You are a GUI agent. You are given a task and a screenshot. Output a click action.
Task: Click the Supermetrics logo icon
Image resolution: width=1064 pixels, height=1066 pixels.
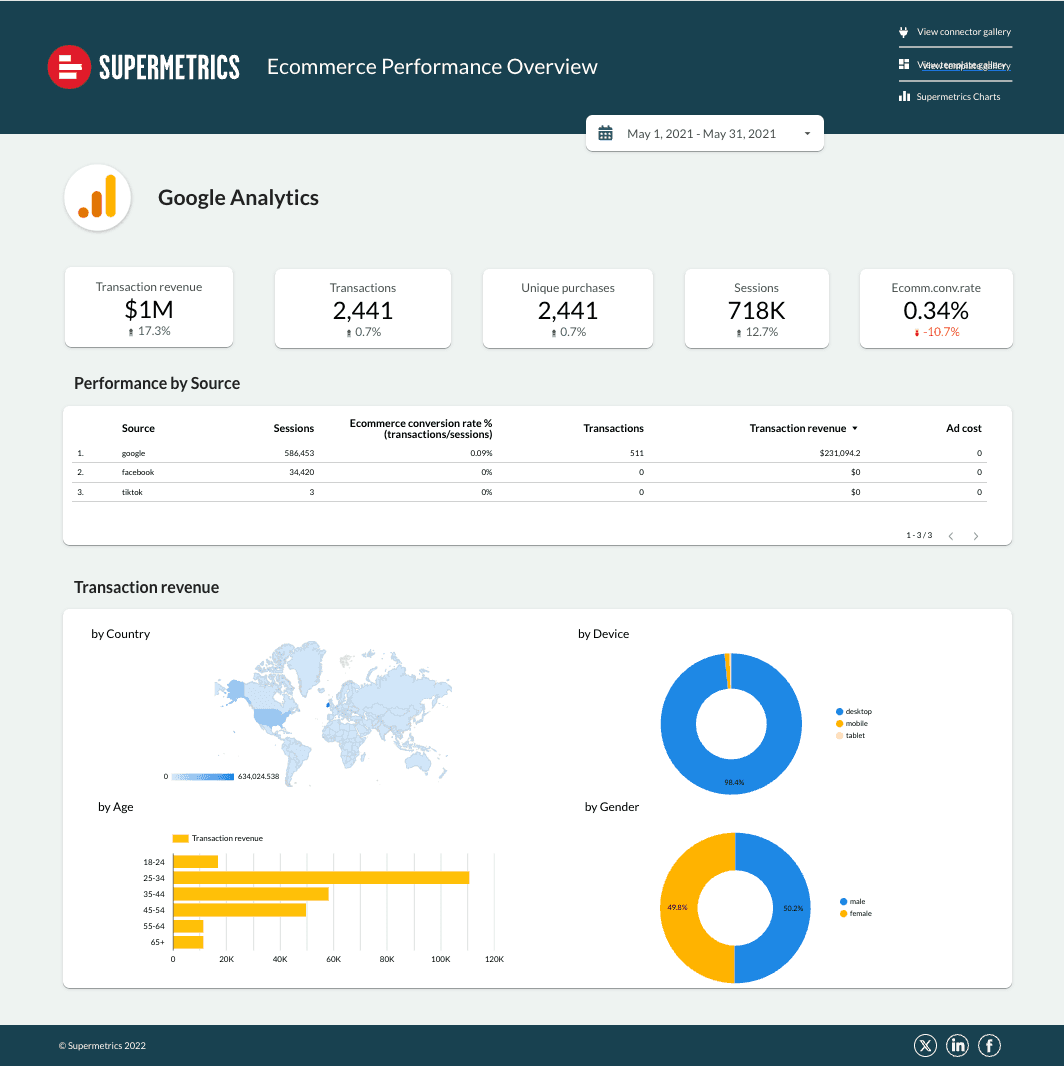coord(69,67)
